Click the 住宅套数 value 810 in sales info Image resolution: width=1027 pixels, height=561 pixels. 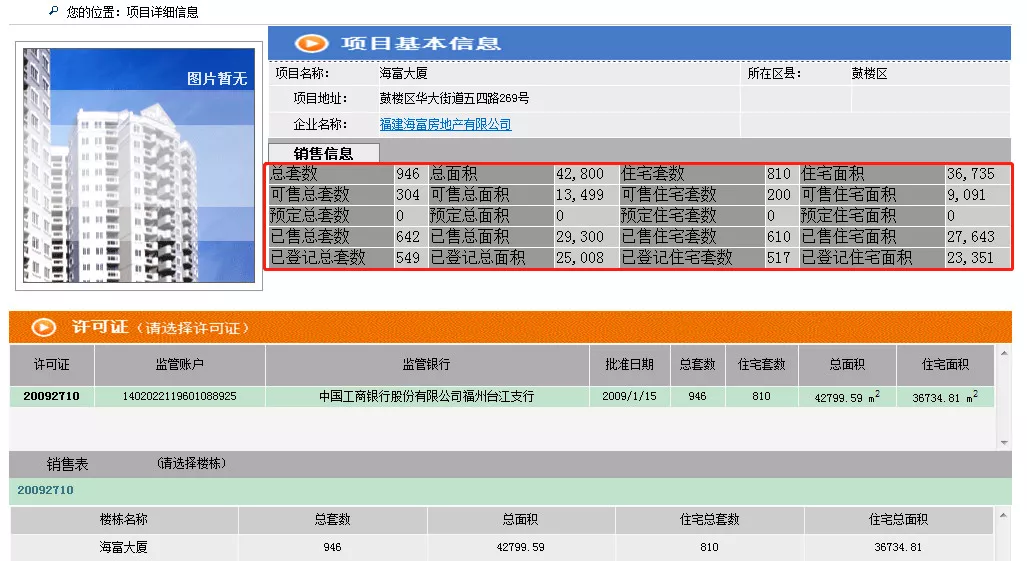779,173
